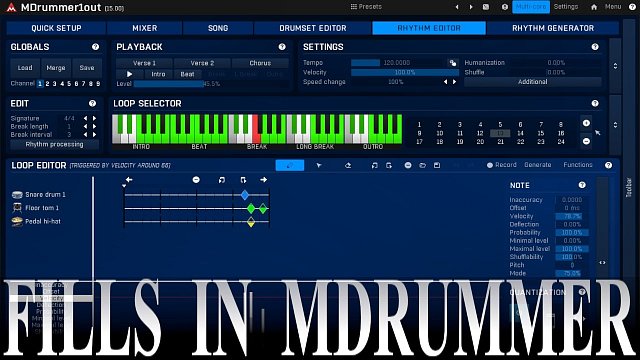Decrease Speed change with left arrow
Screen dimensions: 640x360
click(445, 82)
